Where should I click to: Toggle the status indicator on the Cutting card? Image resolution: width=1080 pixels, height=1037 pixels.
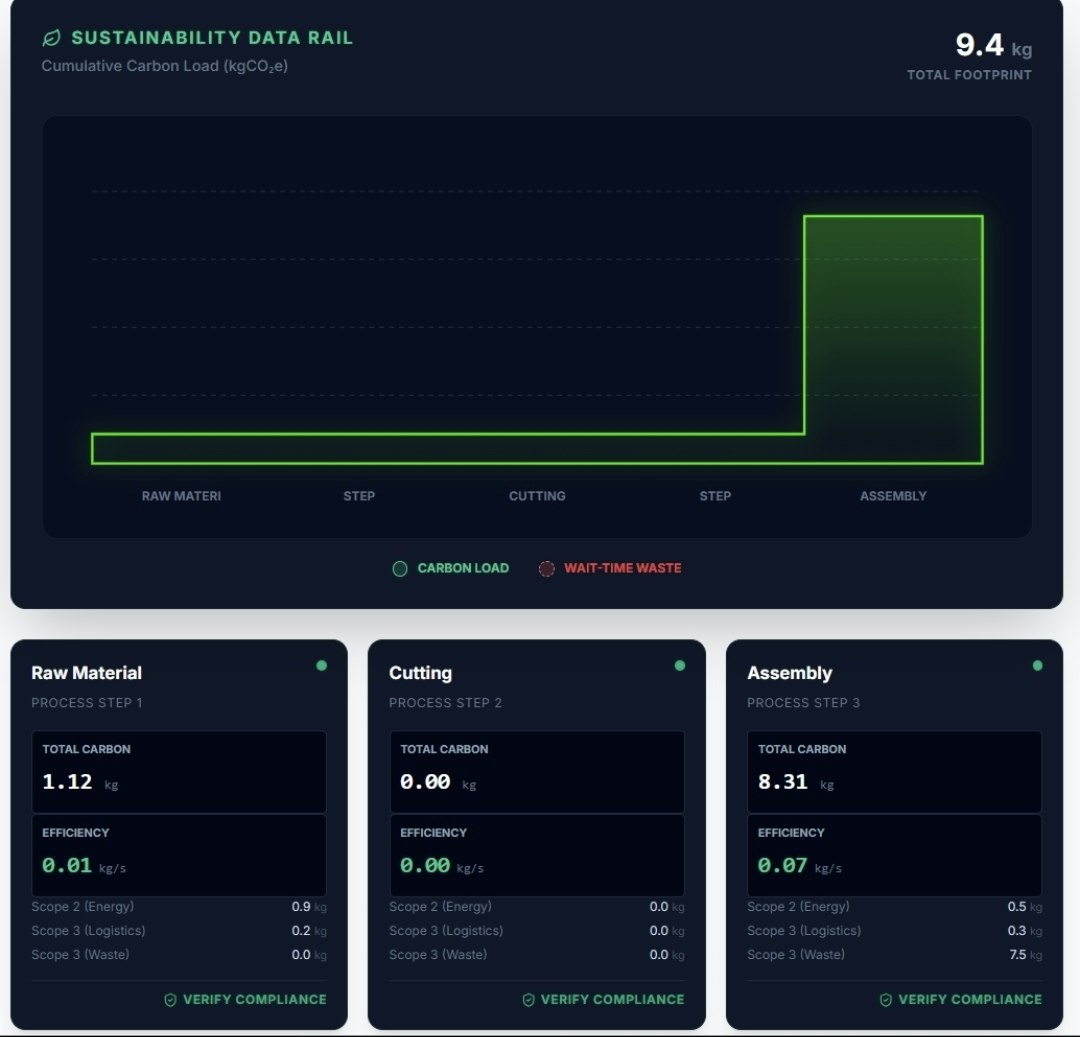tap(680, 663)
